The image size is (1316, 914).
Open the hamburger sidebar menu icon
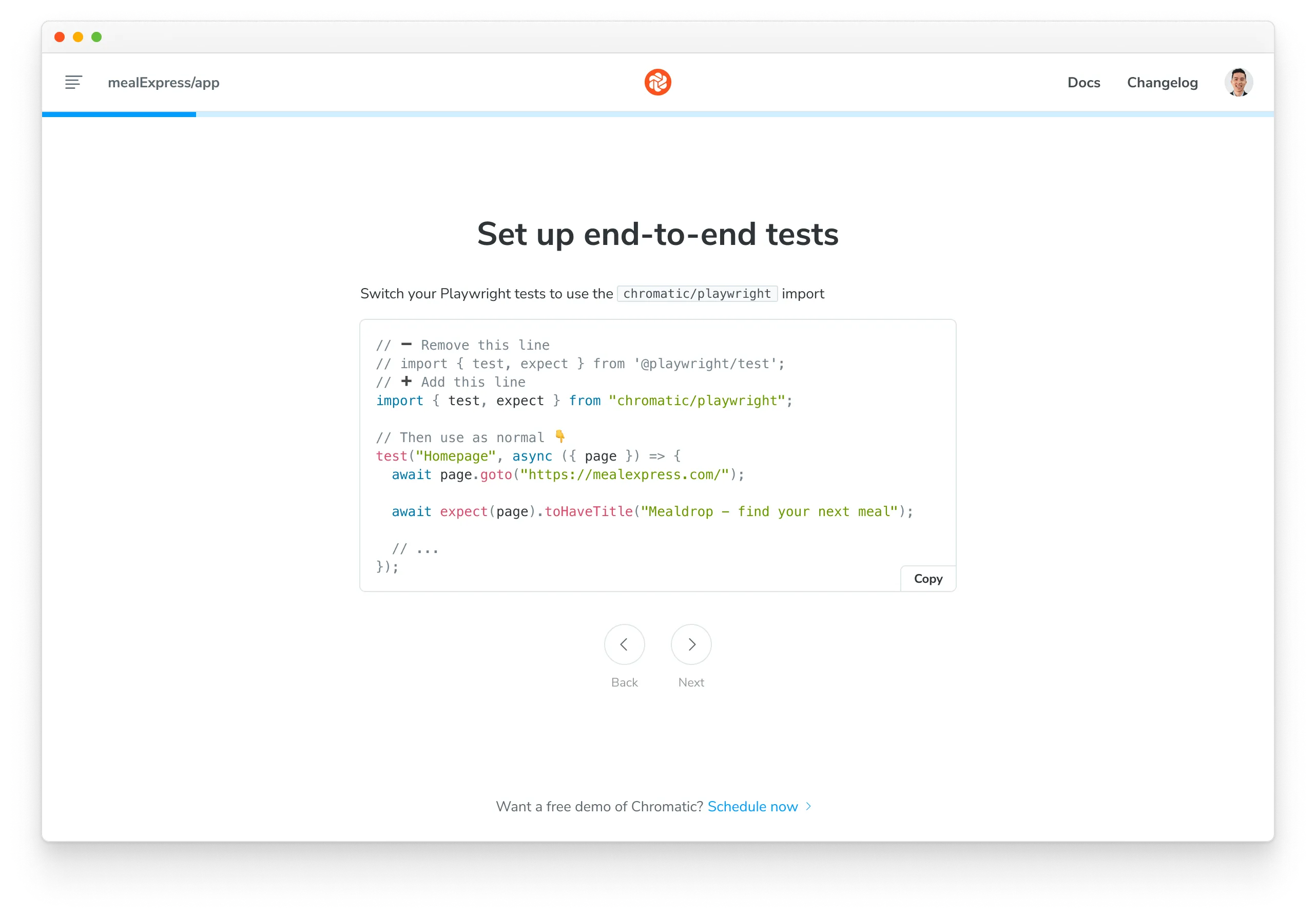pos(73,83)
